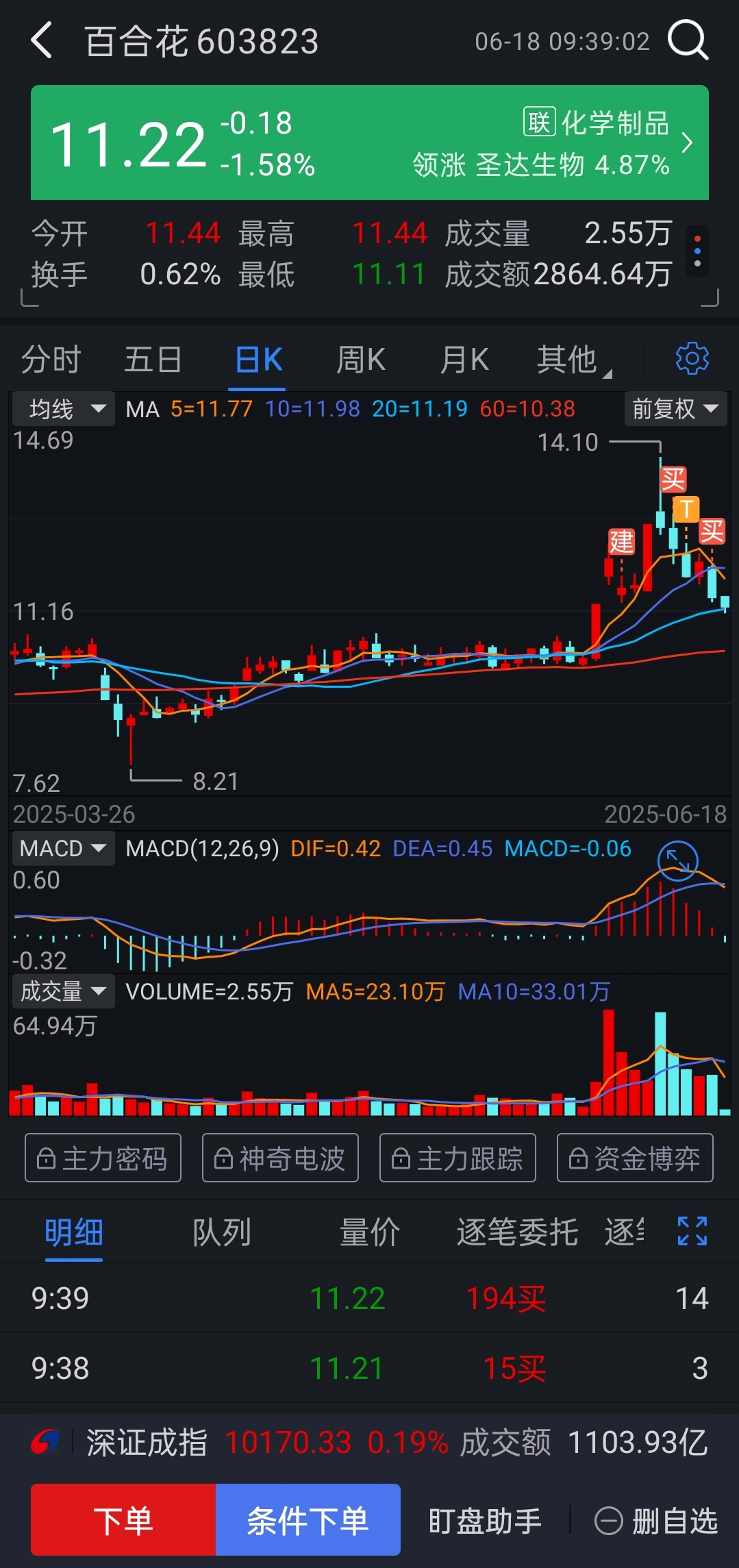Tap the 买 marker under 14.10 label
The width and height of the screenshot is (739, 1568).
point(673,480)
